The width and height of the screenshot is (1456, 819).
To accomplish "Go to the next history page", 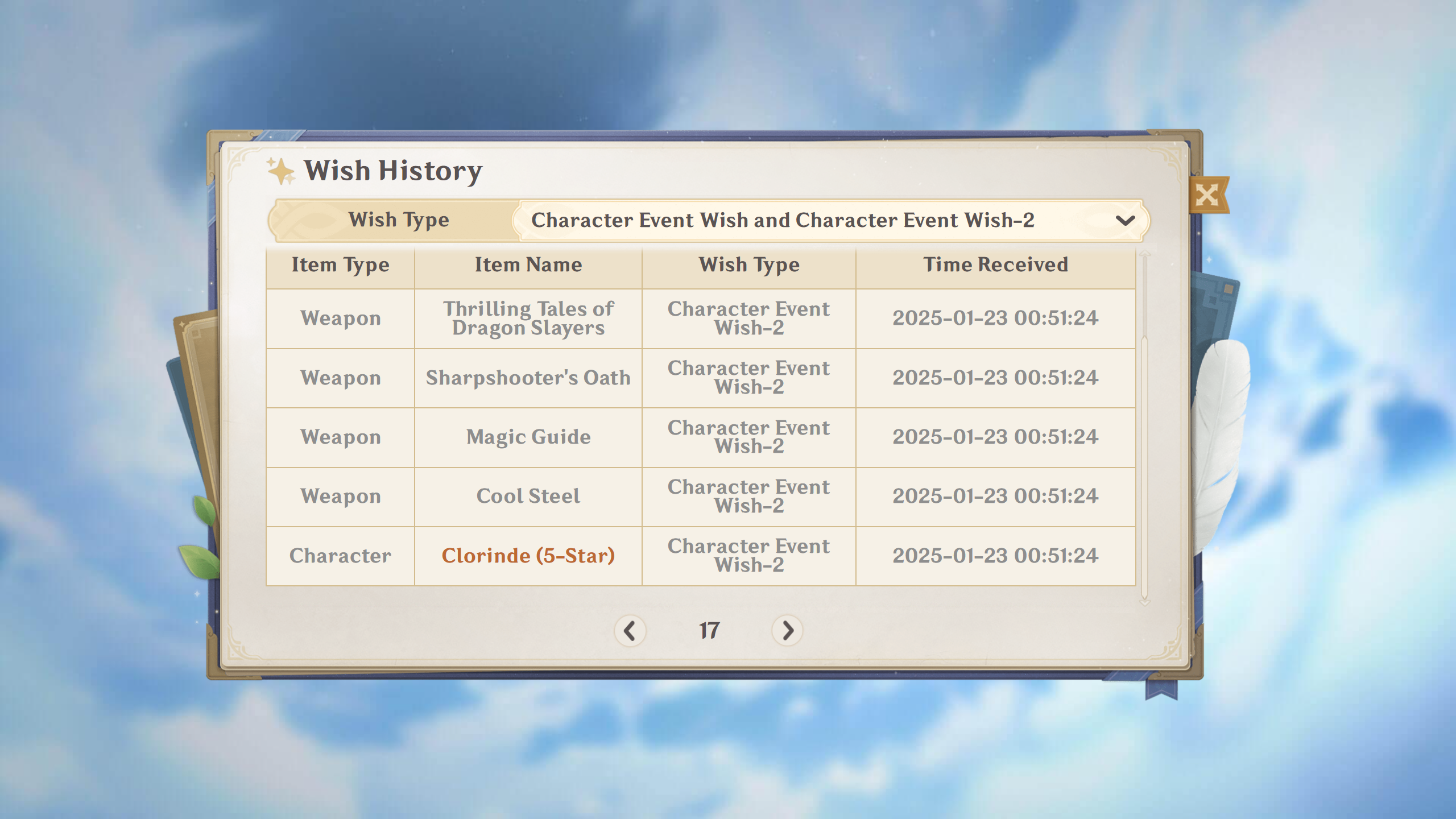I will click(787, 630).
